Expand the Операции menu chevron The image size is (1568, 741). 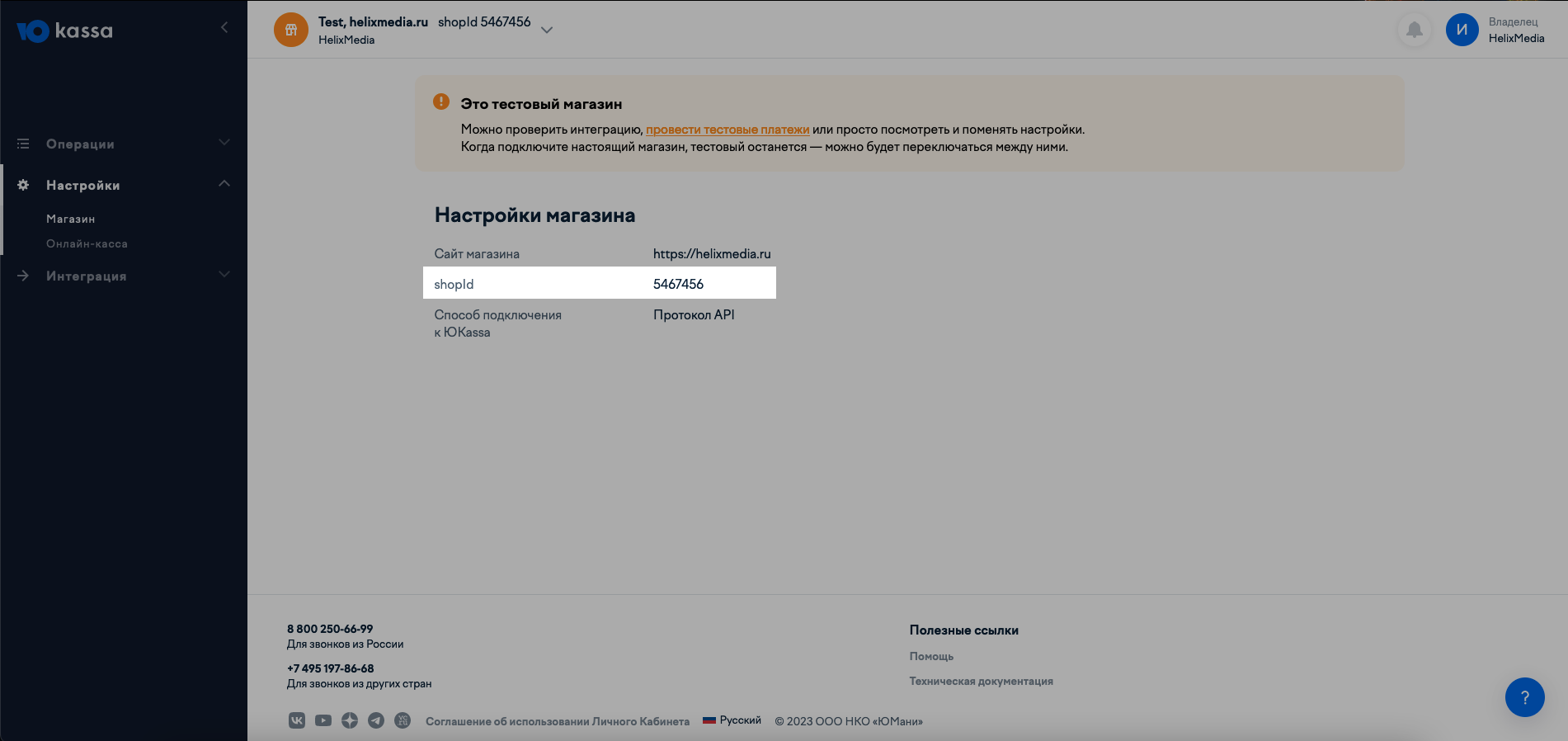(224, 143)
